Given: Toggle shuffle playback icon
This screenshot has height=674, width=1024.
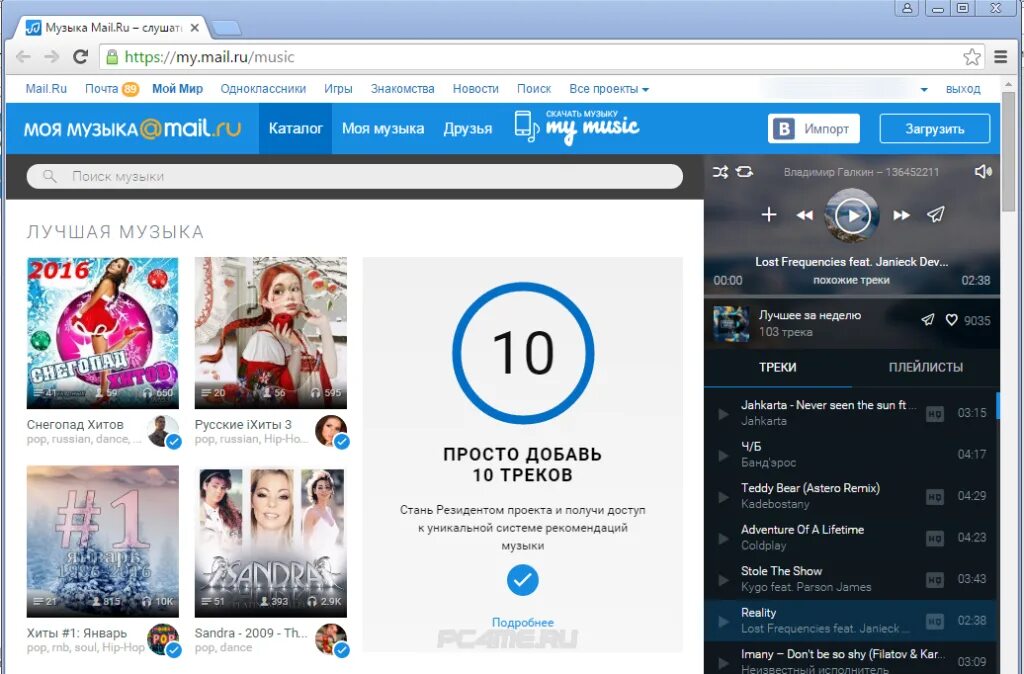Looking at the screenshot, I should pos(720,172).
